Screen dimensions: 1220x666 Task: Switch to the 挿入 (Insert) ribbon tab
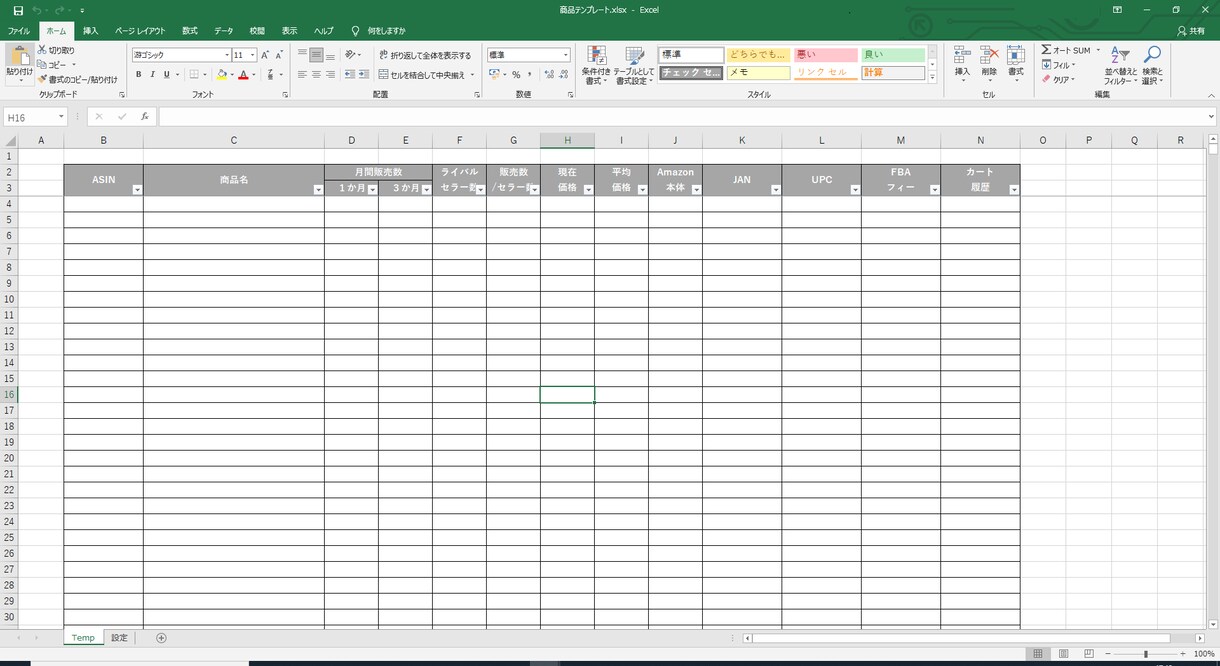(90, 31)
